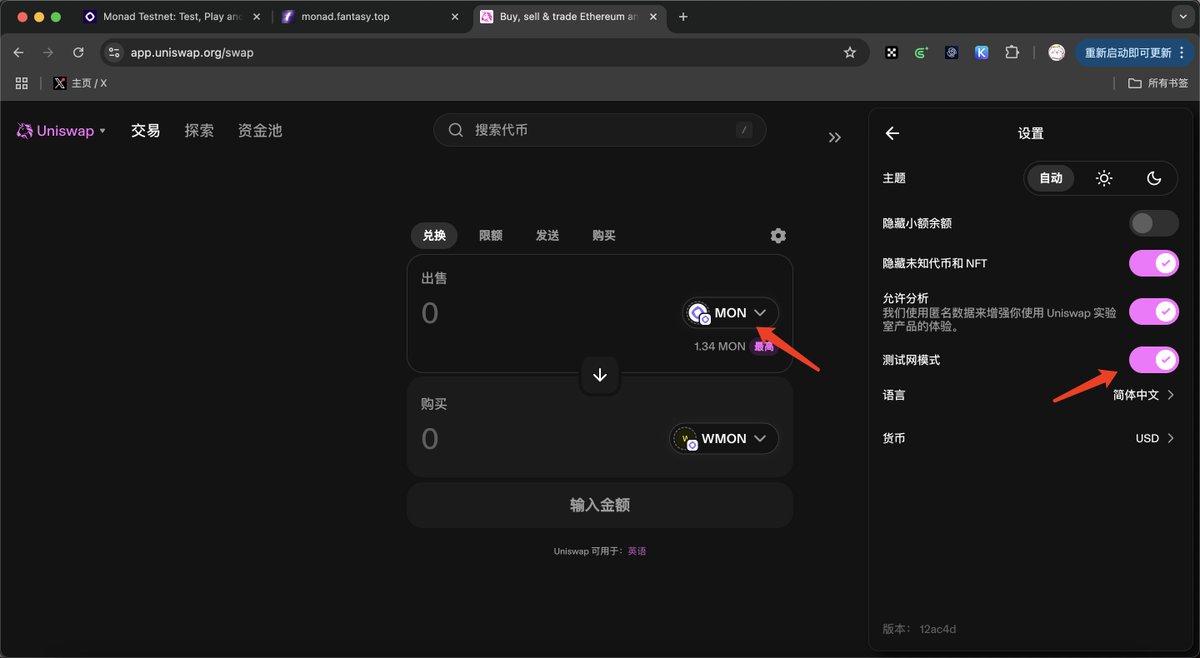The image size is (1200, 658).
Task: Click the 输入金额 button
Action: pos(599,505)
